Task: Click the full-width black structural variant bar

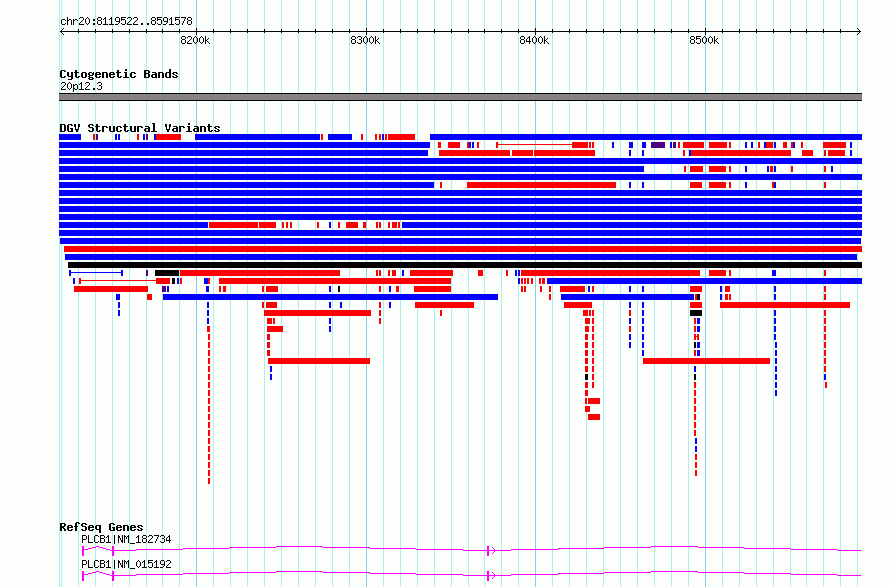Action: tap(465, 265)
